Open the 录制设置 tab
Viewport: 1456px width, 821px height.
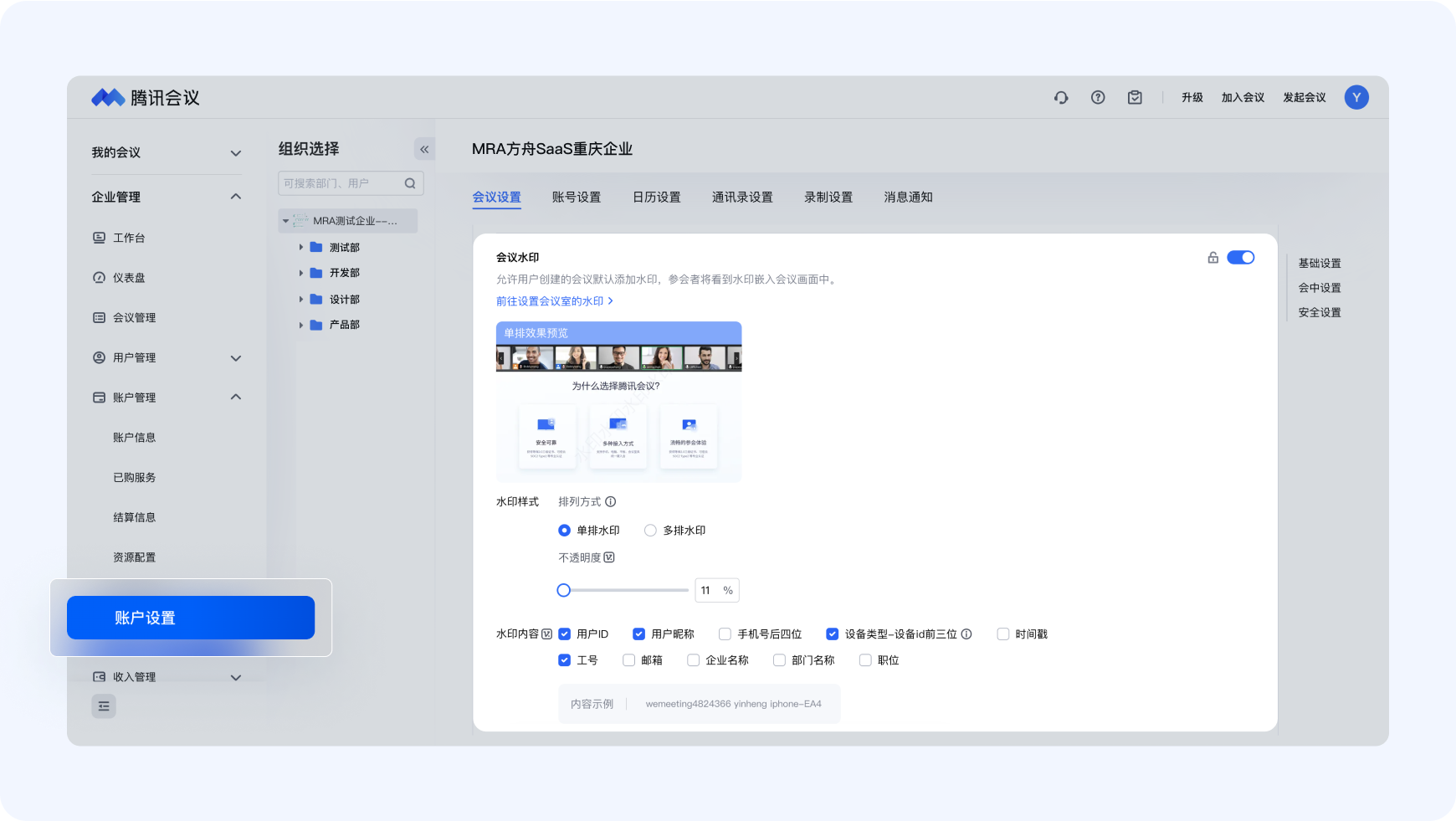click(x=828, y=198)
